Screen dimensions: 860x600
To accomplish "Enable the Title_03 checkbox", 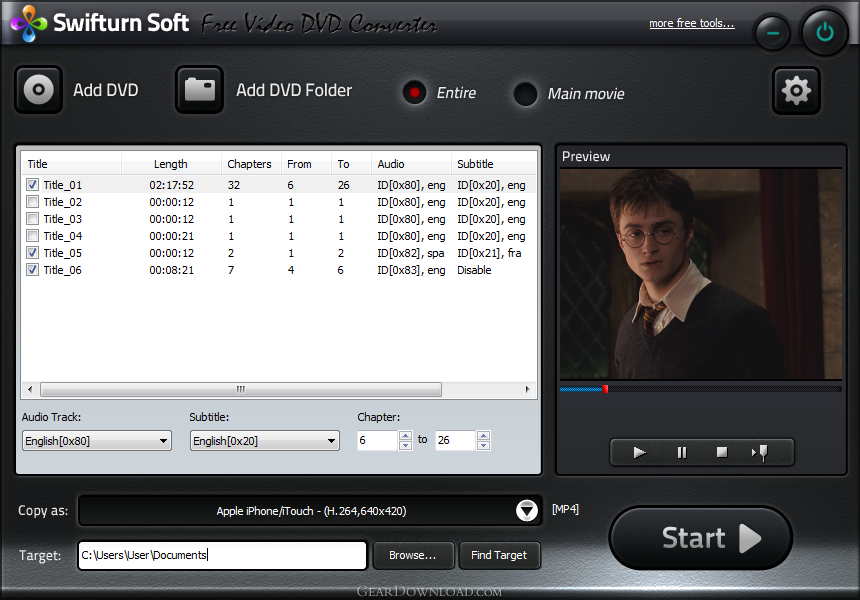I will (x=33, y=219).
